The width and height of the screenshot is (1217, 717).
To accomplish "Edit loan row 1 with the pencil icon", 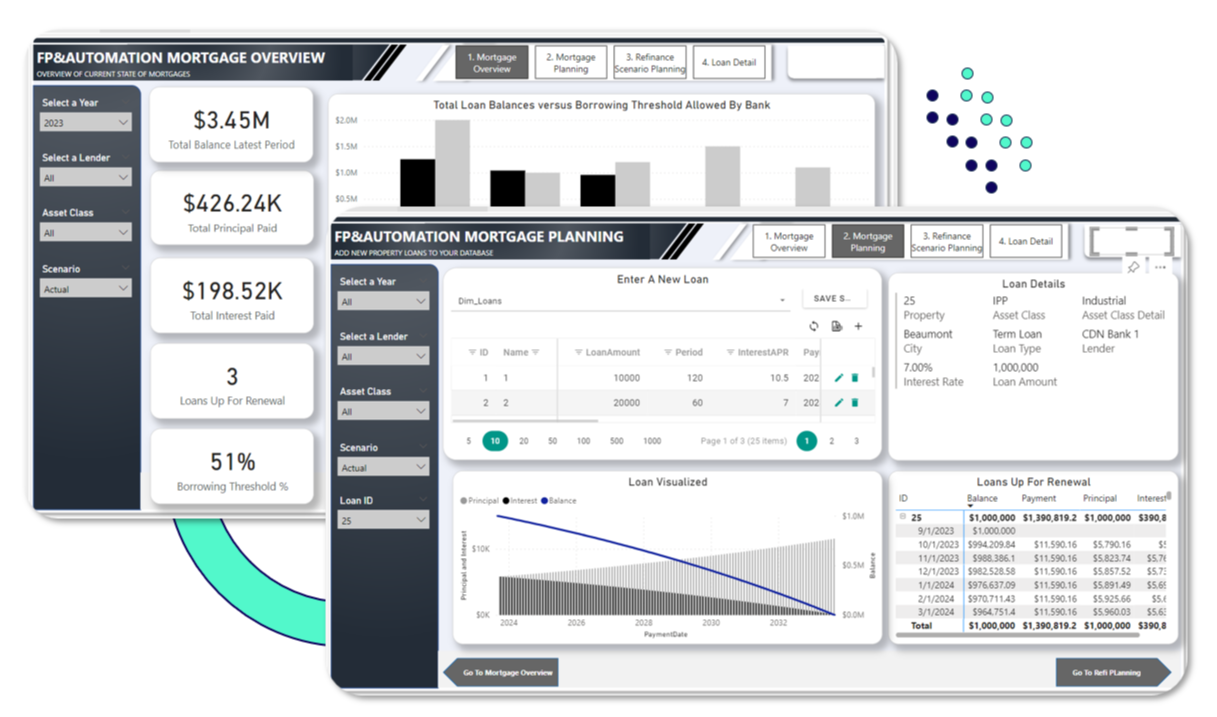I will [839, 377].
